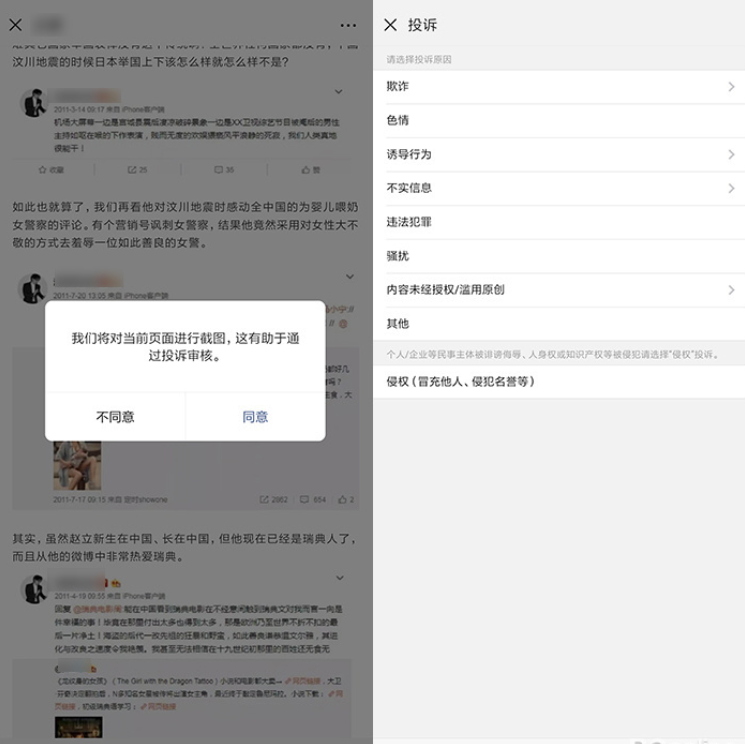The image size is (745, 744).
Task: Expand dropdown arrow on 2011-7-20 post
Action: click(350, 277)
